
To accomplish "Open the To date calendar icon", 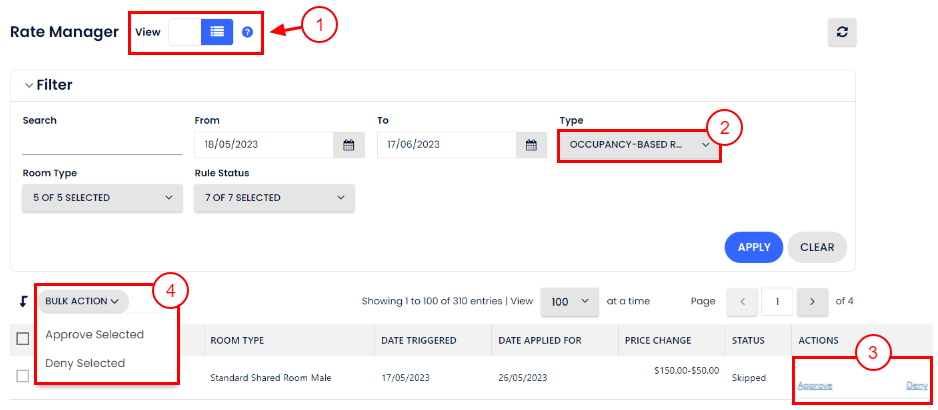I will pyautogui.click(x=531, y=145).
